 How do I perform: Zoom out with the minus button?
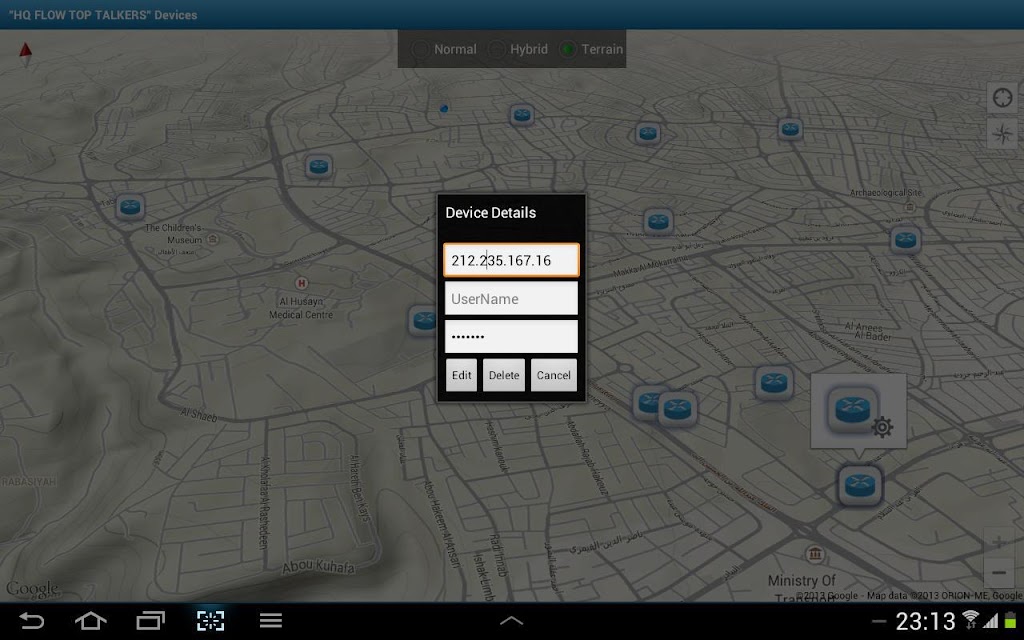pyautogui.click(x=999, y=573)
